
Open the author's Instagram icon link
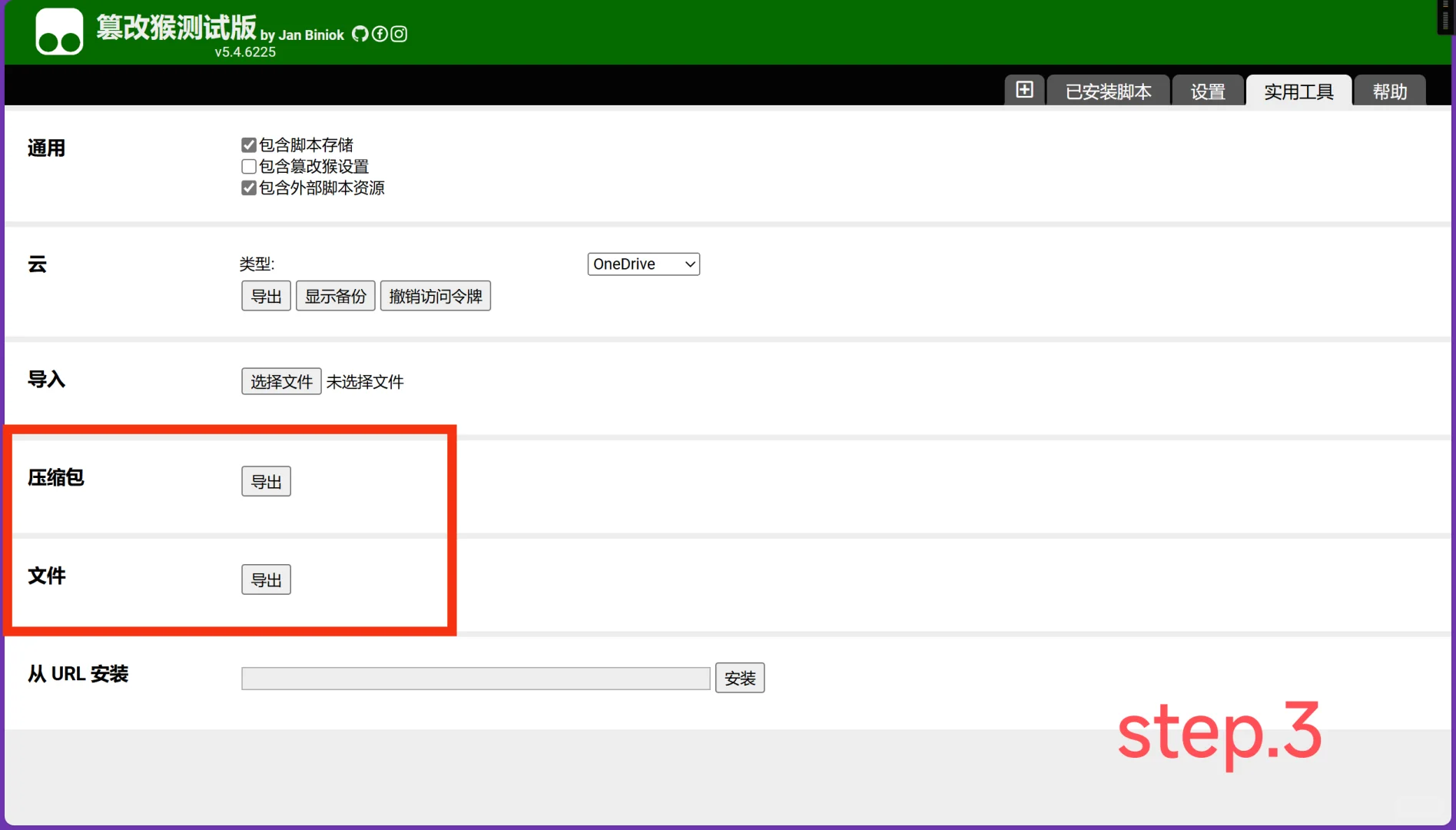click(x=399, y=34)
